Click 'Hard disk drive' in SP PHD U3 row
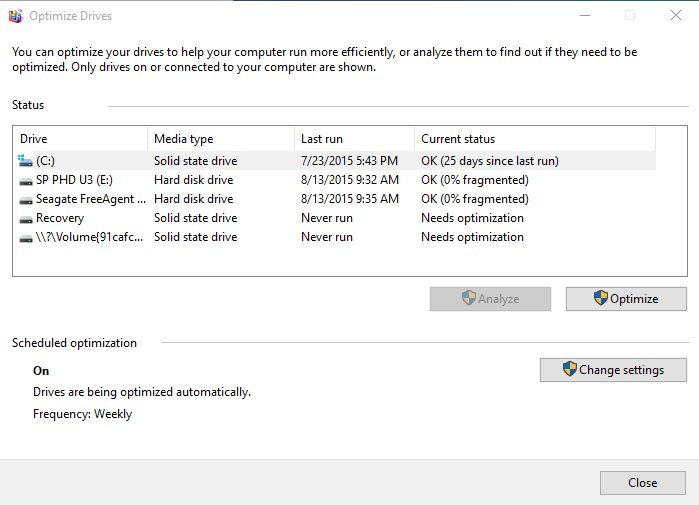Viewport: 699px width, 505px height. (193, 180)
